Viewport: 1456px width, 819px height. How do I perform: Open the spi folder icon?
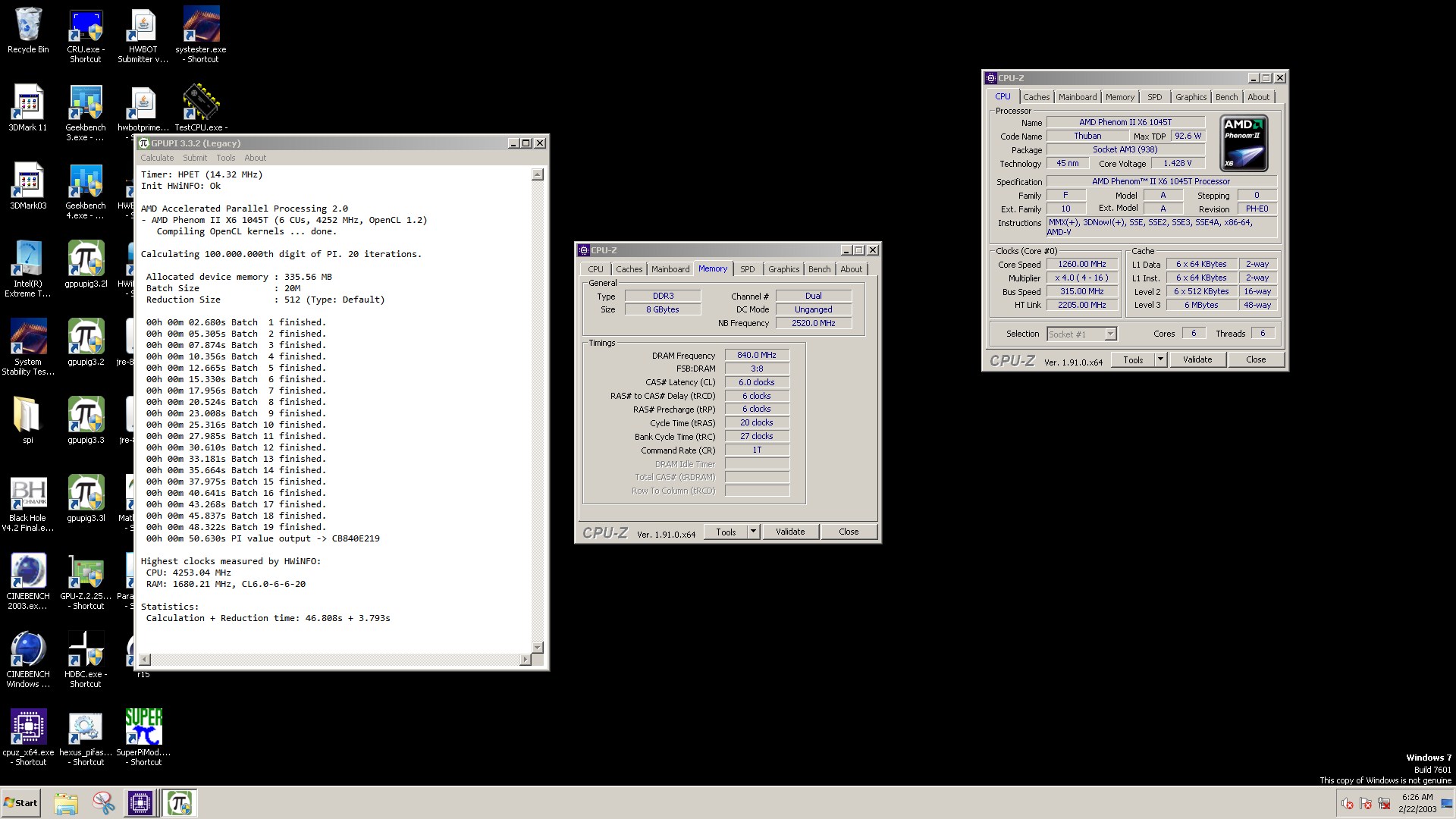[28, 420]
